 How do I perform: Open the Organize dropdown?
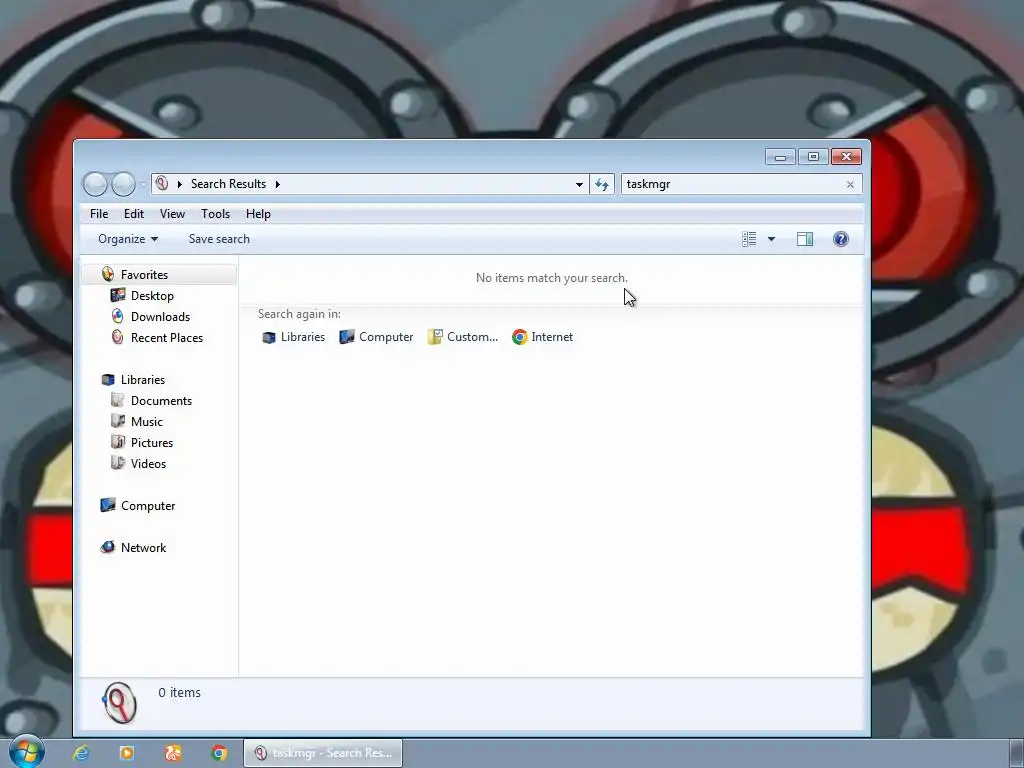tap(128, 239)
